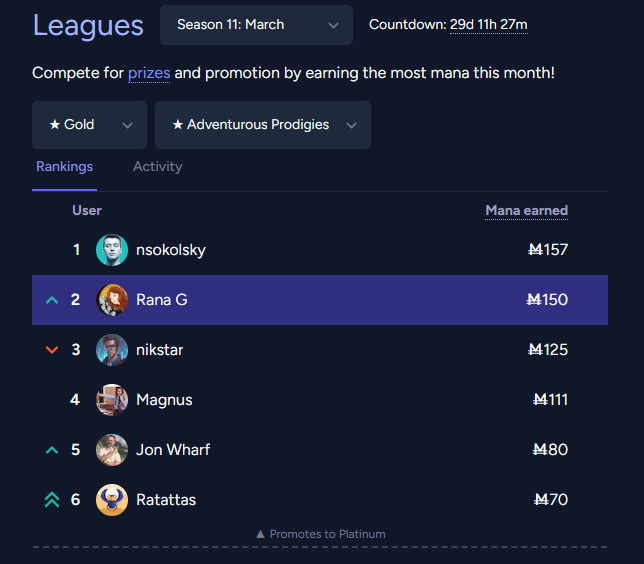Screen dimensions: 644x564
Task: Click red down-arrow beside nikstar
Action: pyautogui.click(x=52, y=350)
